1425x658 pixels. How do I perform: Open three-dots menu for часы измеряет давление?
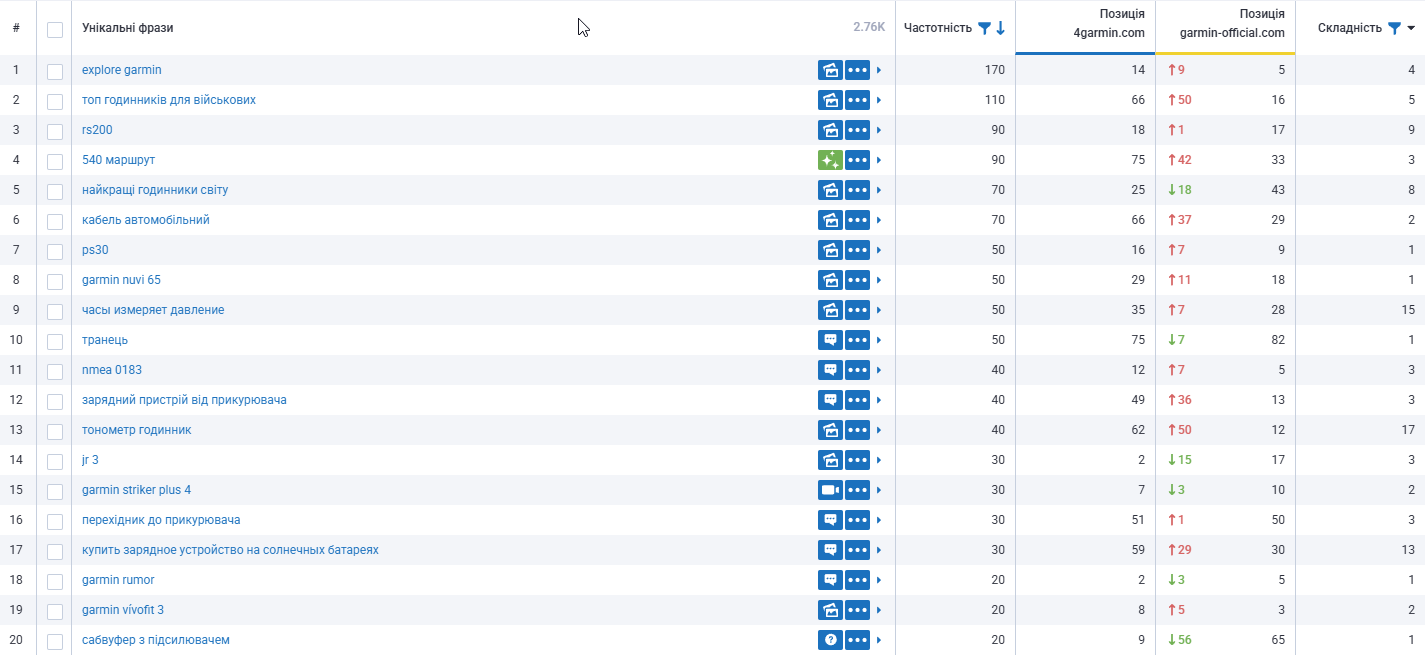tap(857, 310)
